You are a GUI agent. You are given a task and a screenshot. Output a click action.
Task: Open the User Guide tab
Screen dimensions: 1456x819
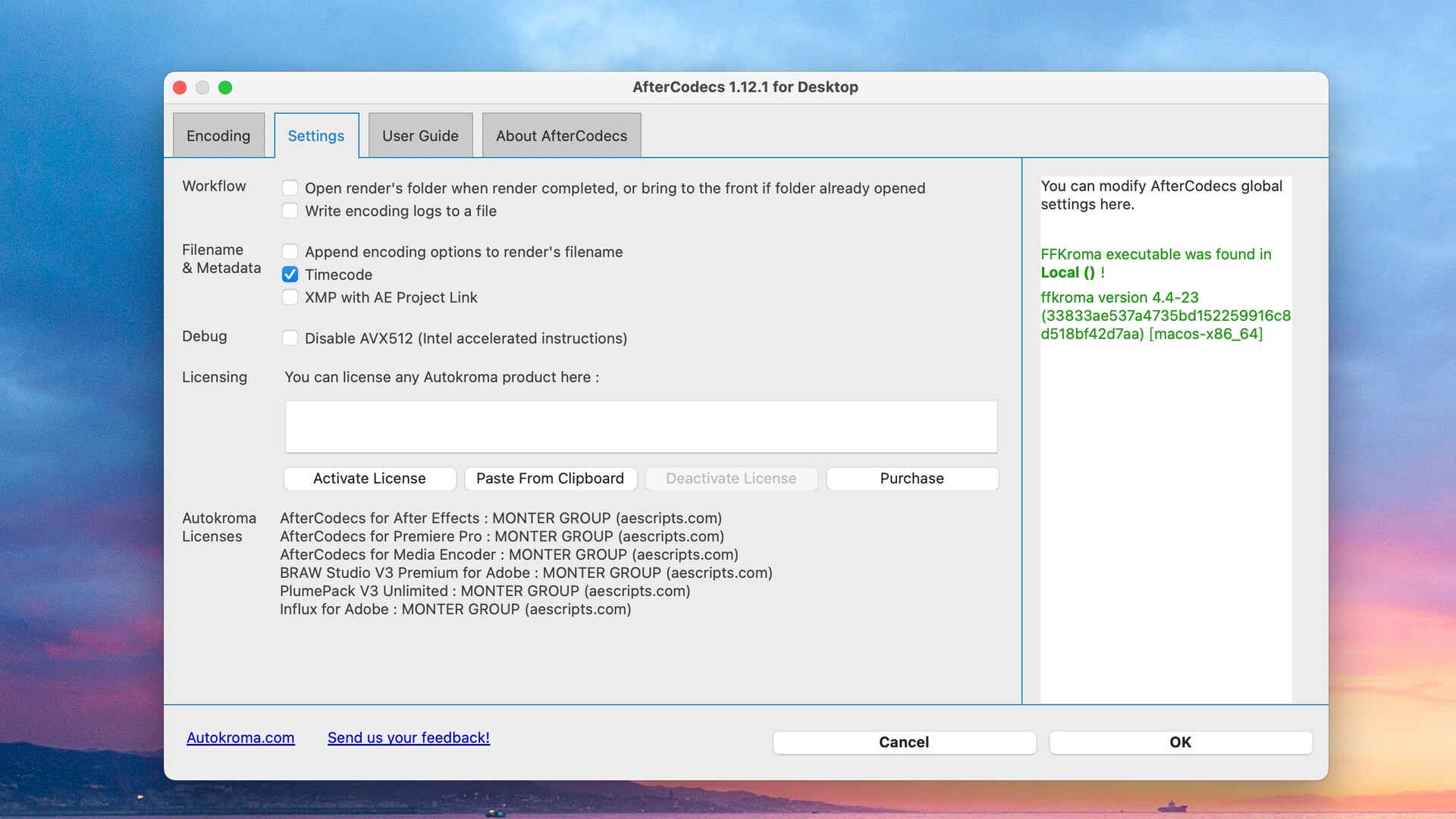[x=420, y=136]
